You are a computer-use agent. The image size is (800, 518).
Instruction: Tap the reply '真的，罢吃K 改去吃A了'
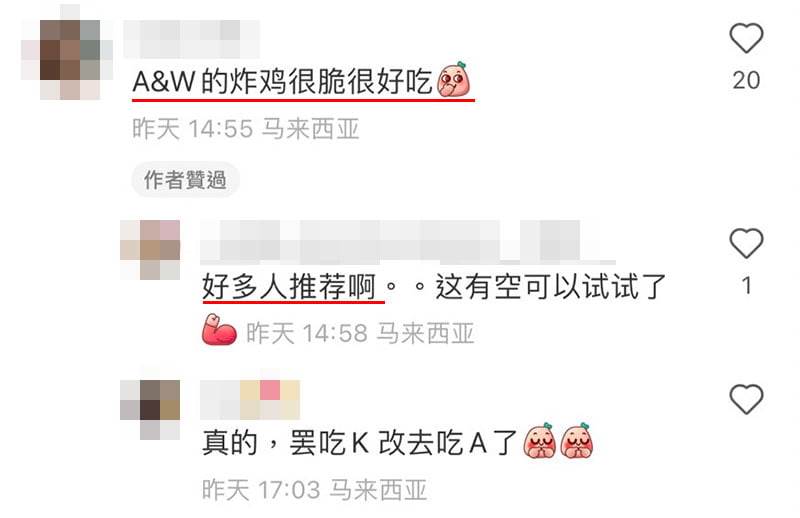click(360, 442)
